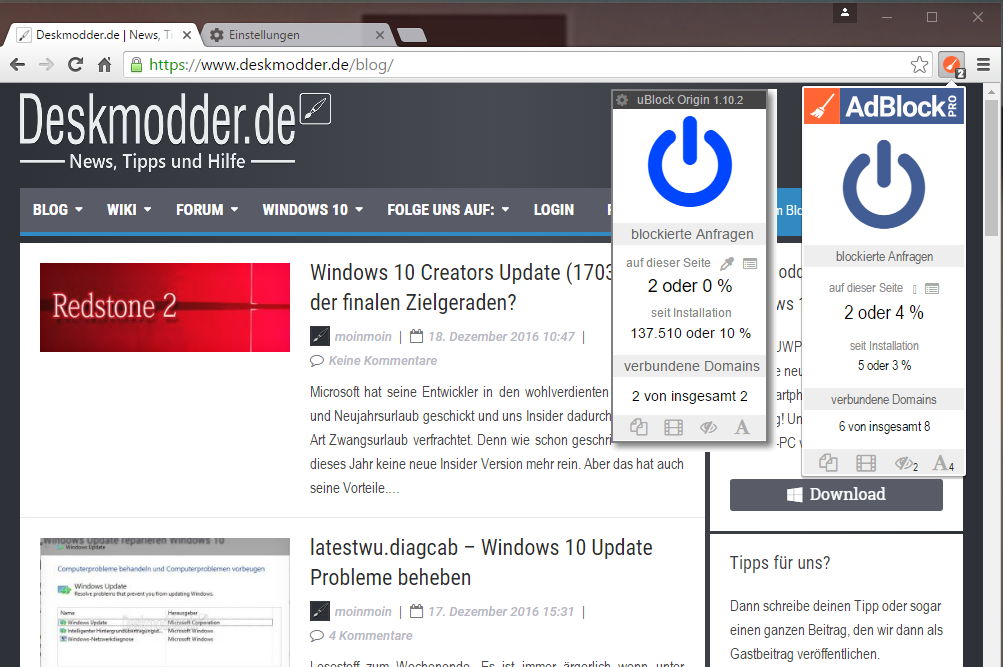Click the 'Tipps für uns?' heading
The width and height of the screenshot is (1003, 667).
coord(780,563)
